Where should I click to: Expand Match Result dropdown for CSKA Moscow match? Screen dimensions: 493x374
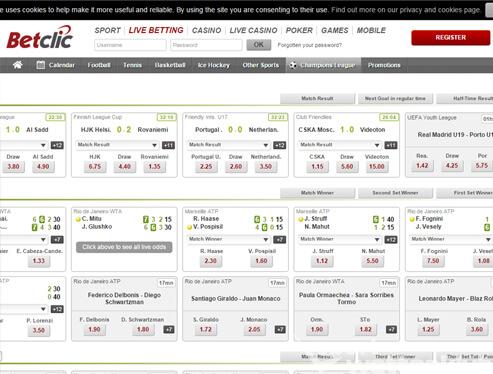340,145
